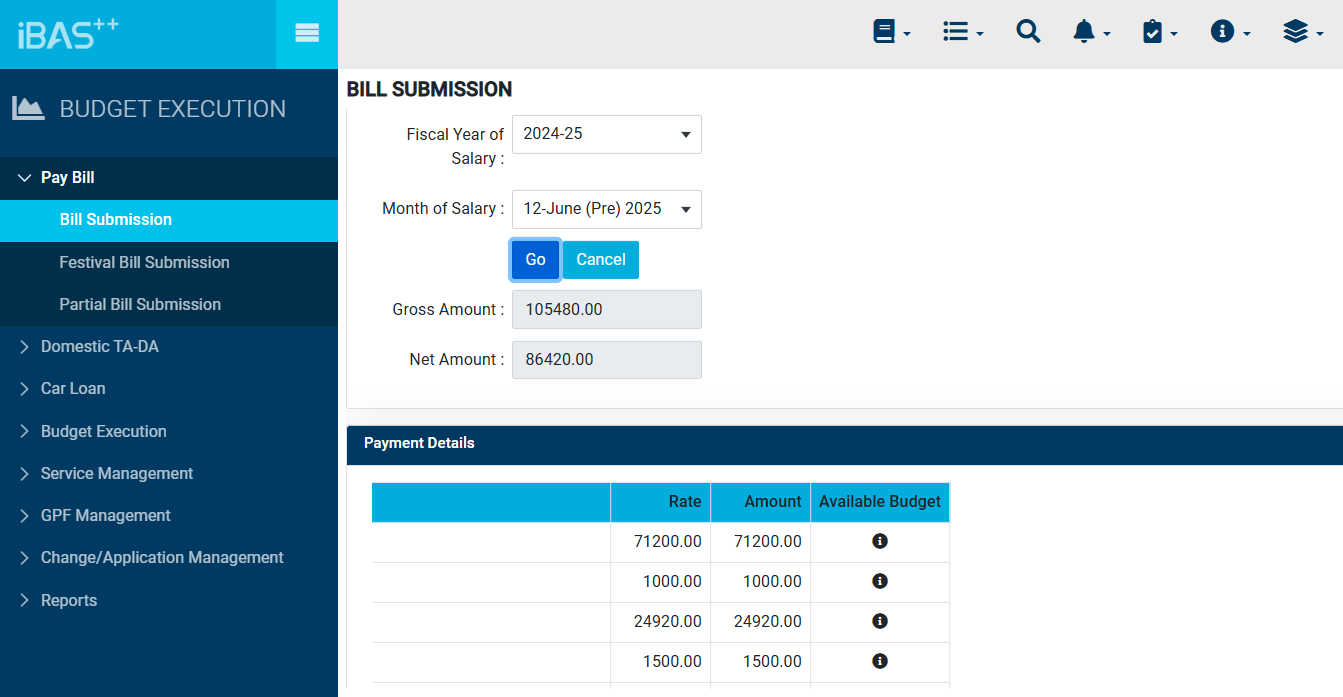Select Festival Bill Submission menu item

click(x=144, y=263)
